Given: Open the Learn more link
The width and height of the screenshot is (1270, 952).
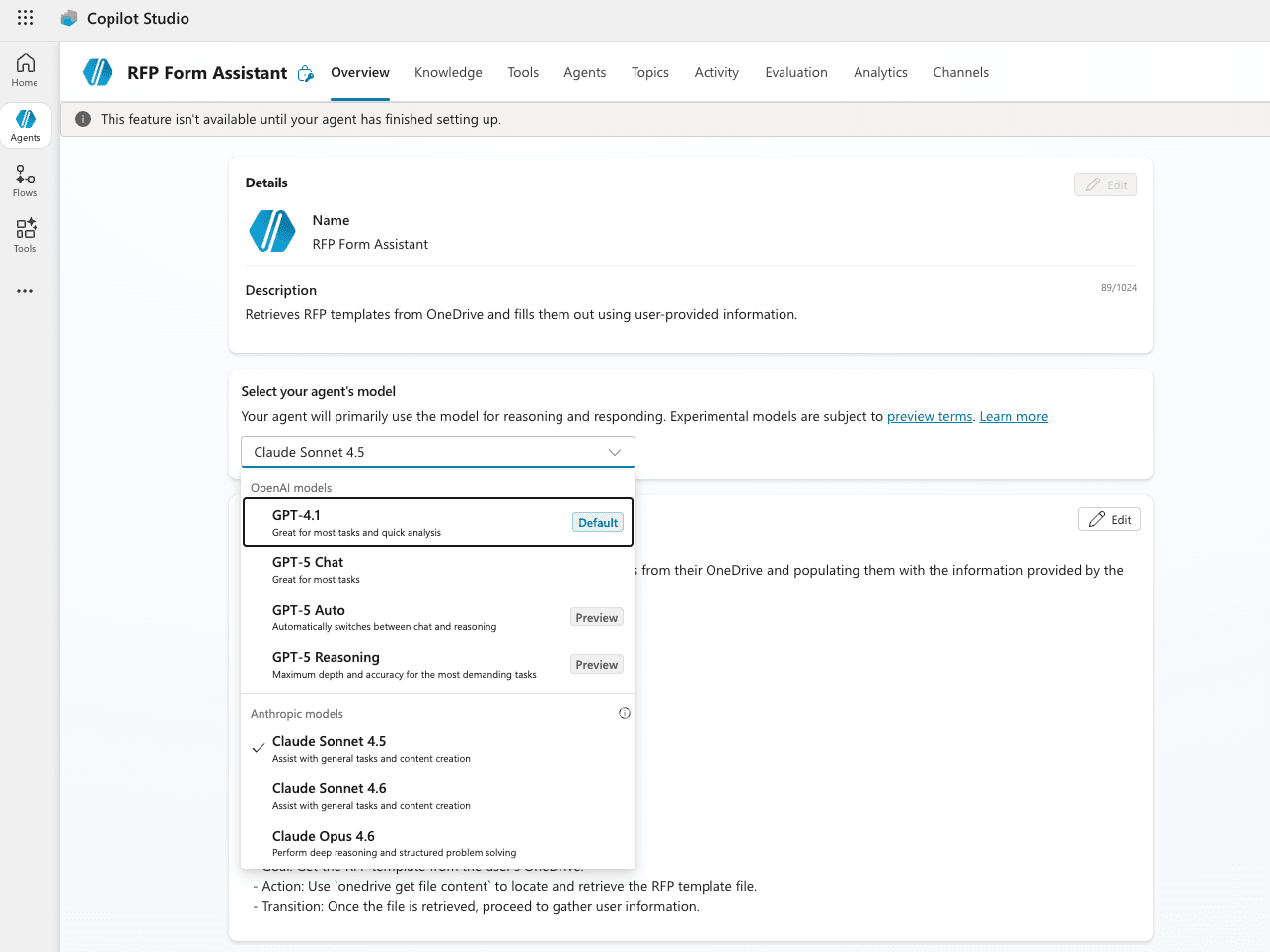Looking at the screenshot, I should [x=1013, y=416].
